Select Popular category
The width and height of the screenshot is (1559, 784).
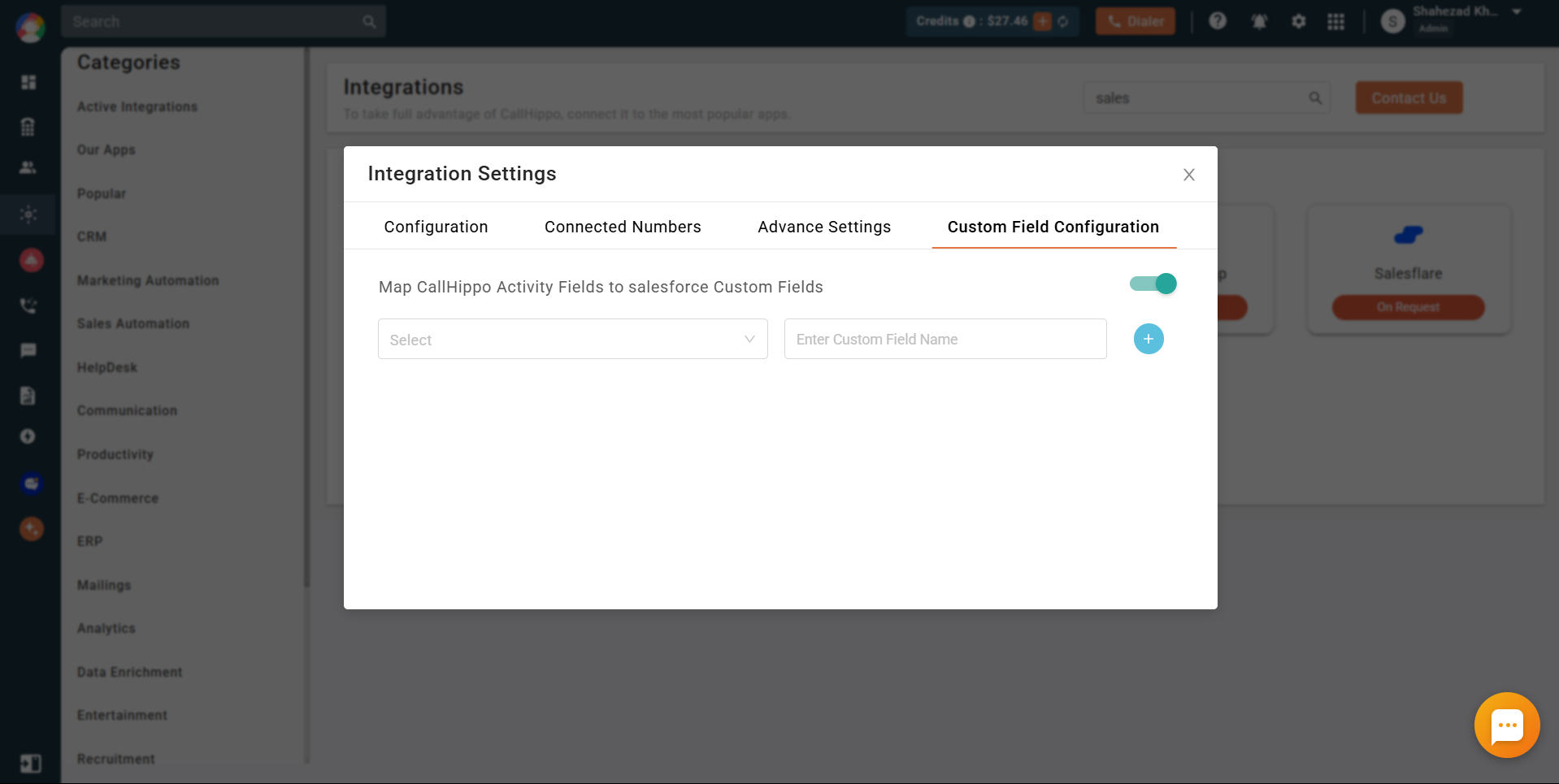[102, 193]
